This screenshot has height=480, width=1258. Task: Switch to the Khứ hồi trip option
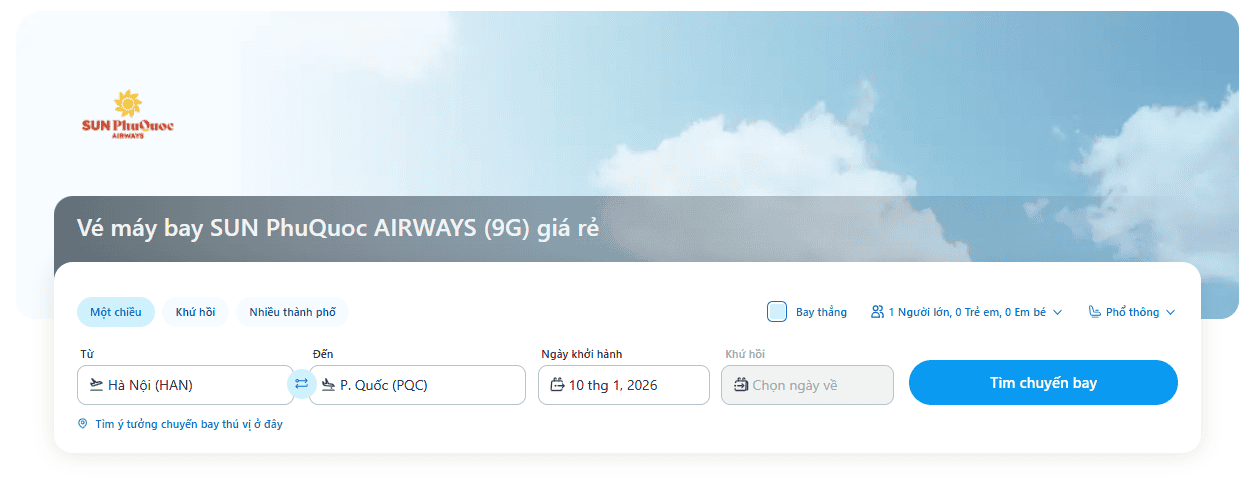pos(195,312)
